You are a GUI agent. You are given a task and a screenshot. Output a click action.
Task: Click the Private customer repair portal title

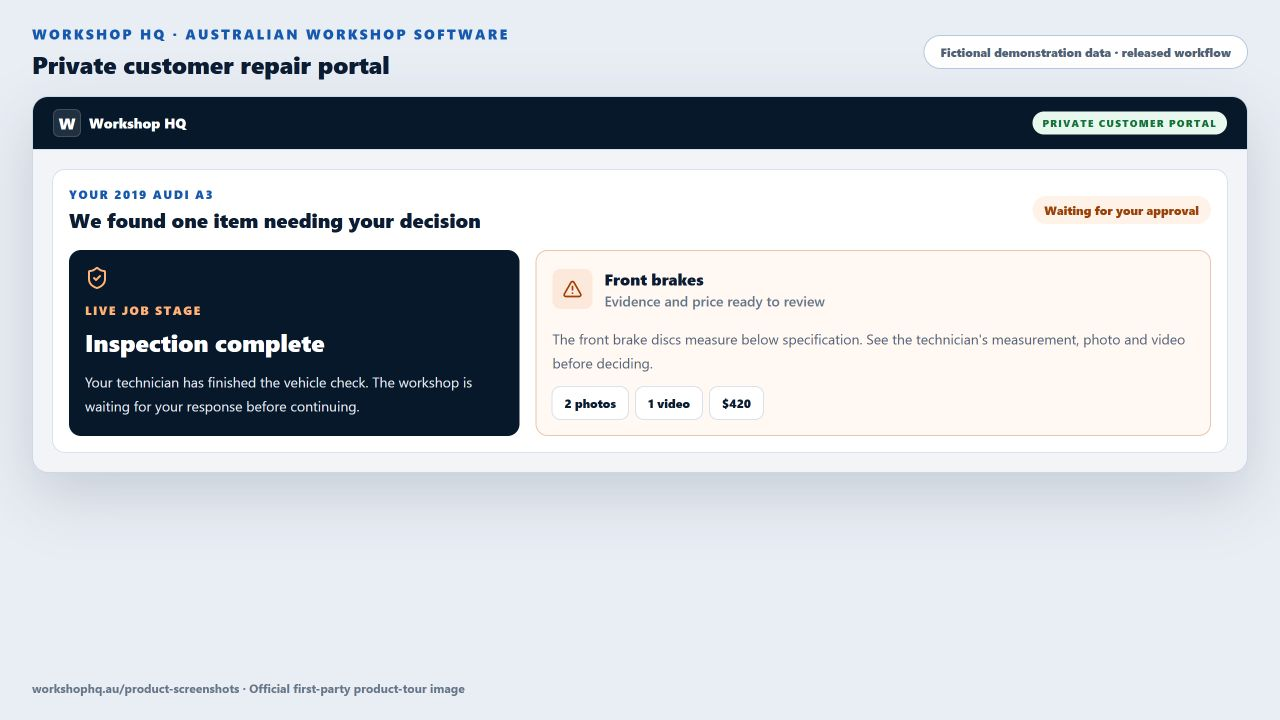click(211, 66)
